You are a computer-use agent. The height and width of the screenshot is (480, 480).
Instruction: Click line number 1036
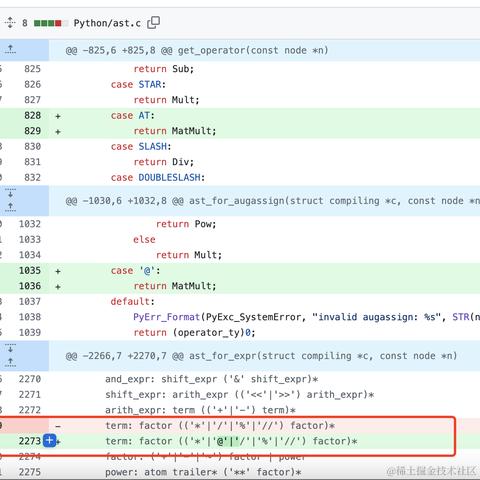pos(30,286)
